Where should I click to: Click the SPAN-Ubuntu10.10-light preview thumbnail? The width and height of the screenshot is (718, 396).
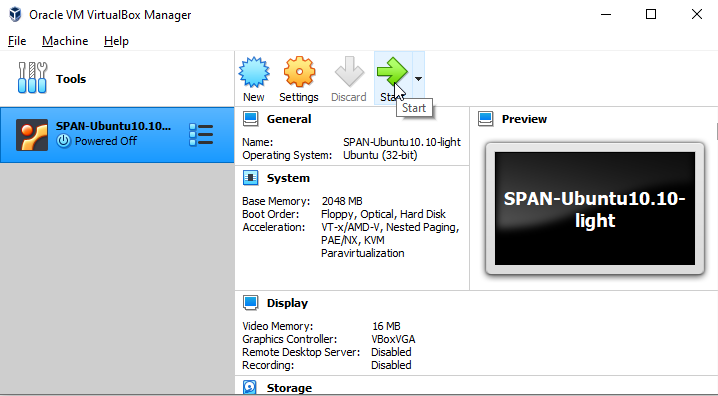point(595,208)
